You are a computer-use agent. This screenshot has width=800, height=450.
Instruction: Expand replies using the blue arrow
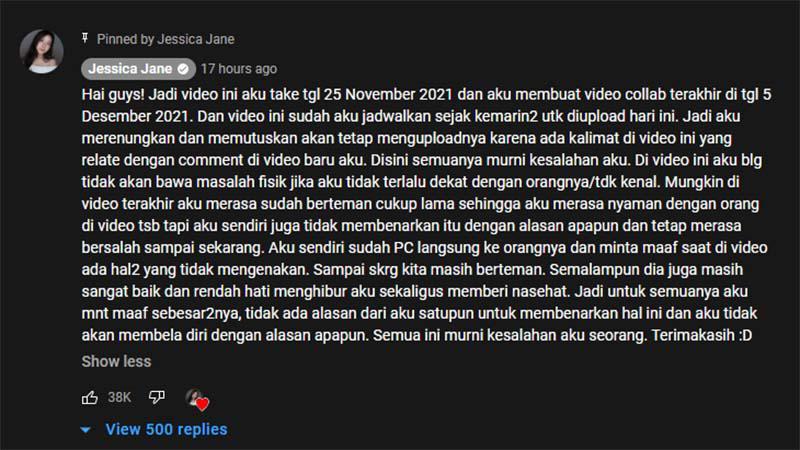(x=86, y=430)
